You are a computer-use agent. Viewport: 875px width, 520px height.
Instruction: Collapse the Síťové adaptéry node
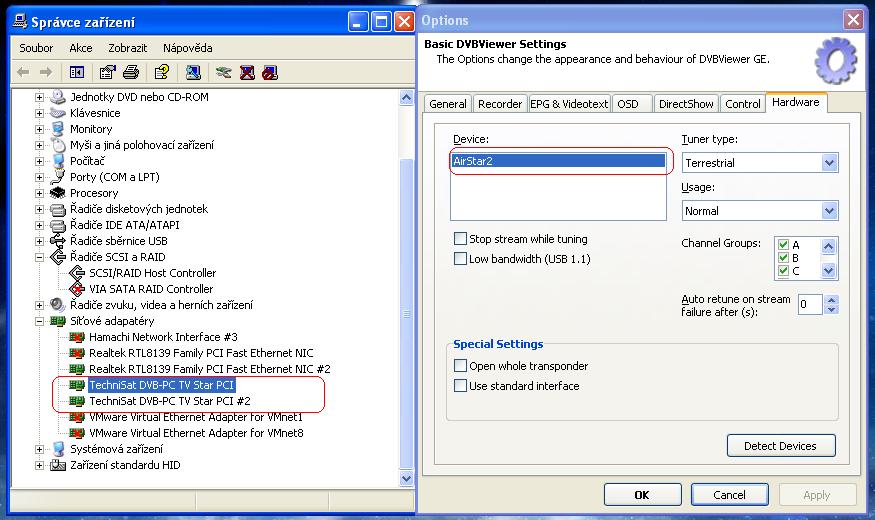[39, 321]
